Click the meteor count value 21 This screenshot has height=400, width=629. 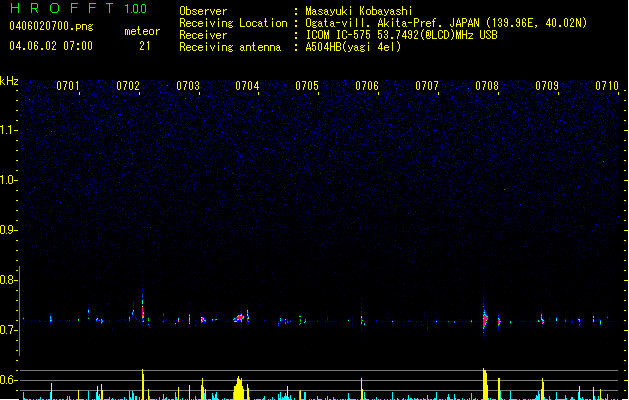tap(145, 46)
